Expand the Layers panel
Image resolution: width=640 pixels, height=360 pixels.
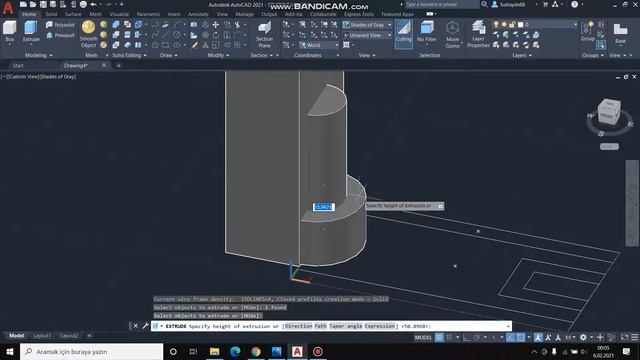click(x=522, y=55)
